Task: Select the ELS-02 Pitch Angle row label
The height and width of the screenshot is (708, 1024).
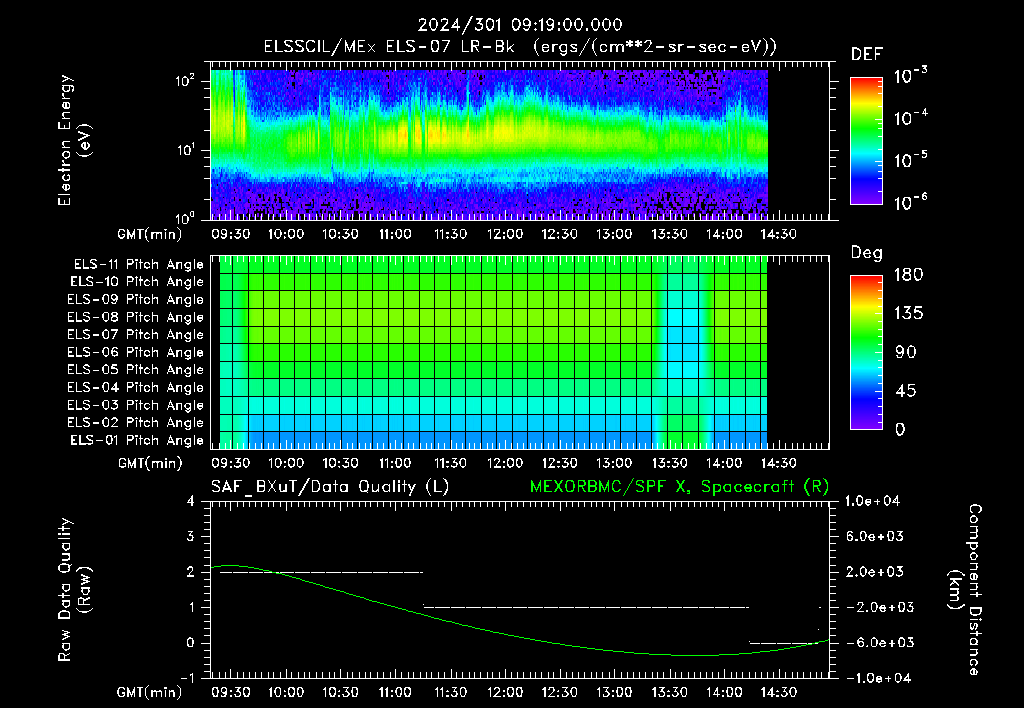Action: coord(136,423)
